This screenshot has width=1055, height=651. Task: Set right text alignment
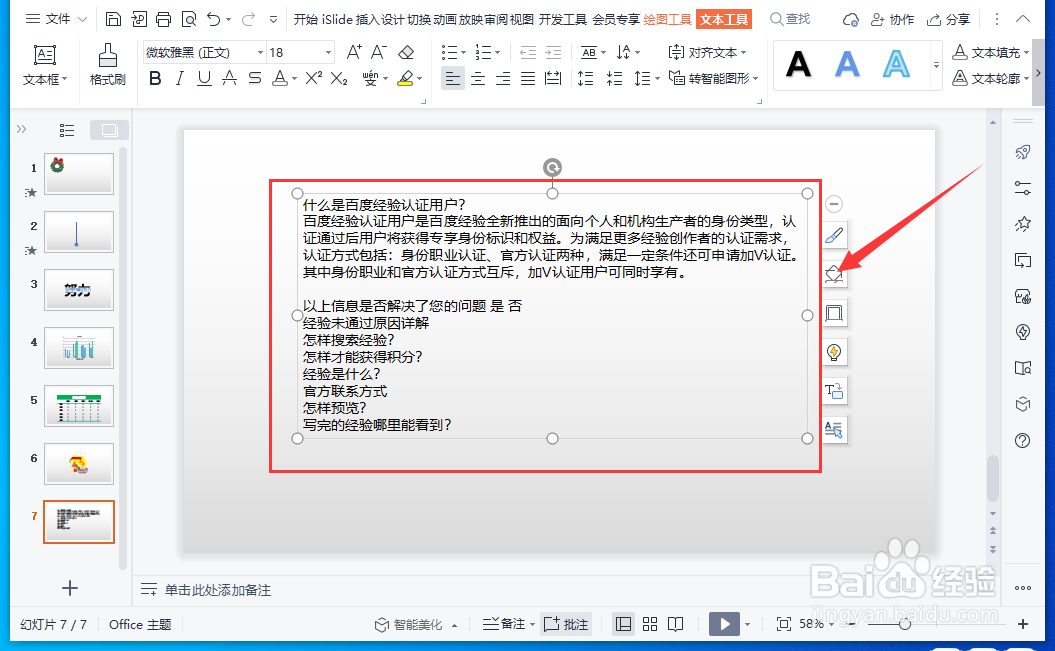(503, 79)
